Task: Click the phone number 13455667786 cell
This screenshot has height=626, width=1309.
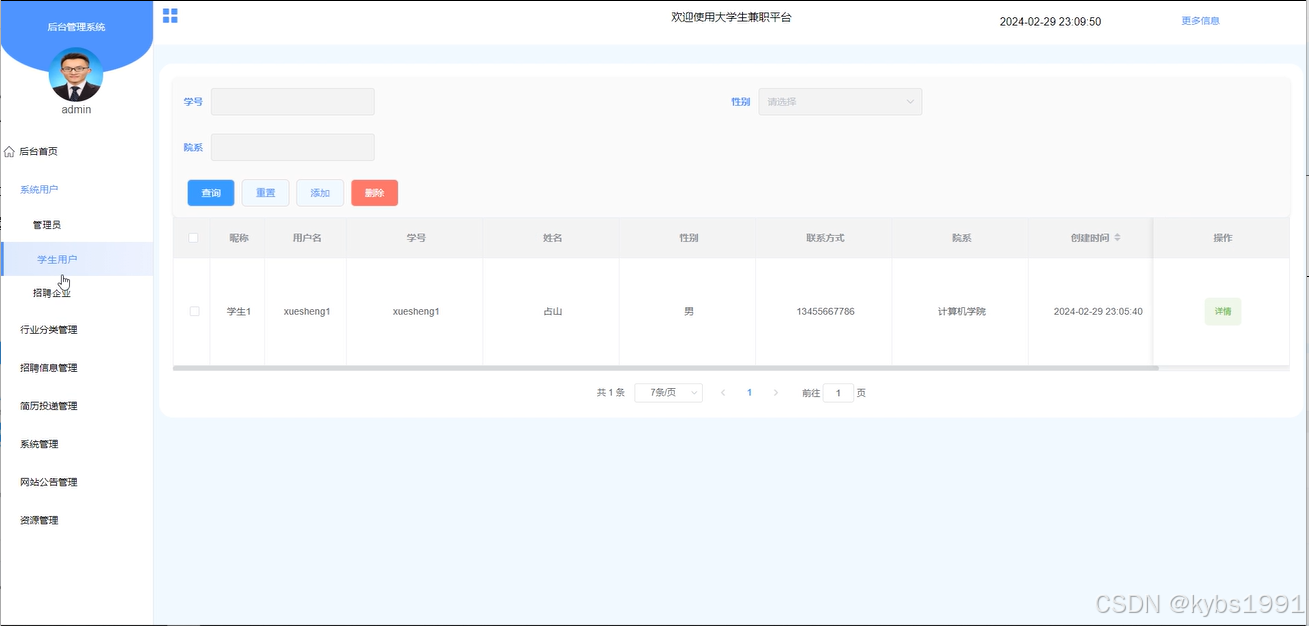Action: pos(825,312)
